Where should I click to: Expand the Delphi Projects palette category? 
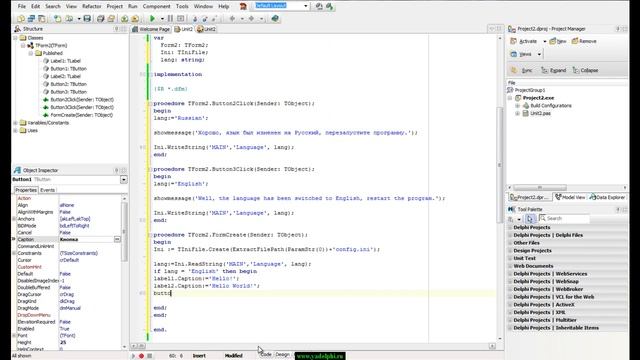pyautogui.click(x=510, y=227)
